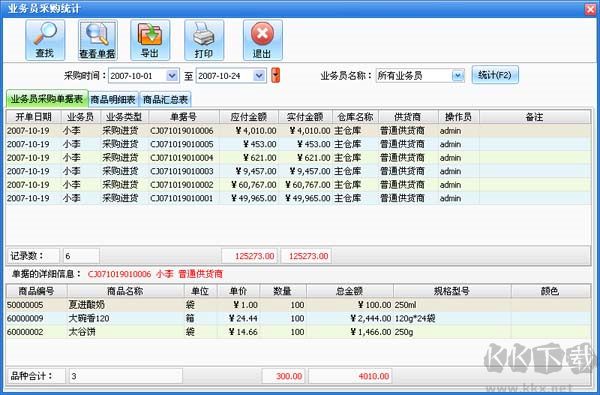Close the 业务员采购统计 window
The height and width of the screenshot is (395, 600).
(591, 9)
